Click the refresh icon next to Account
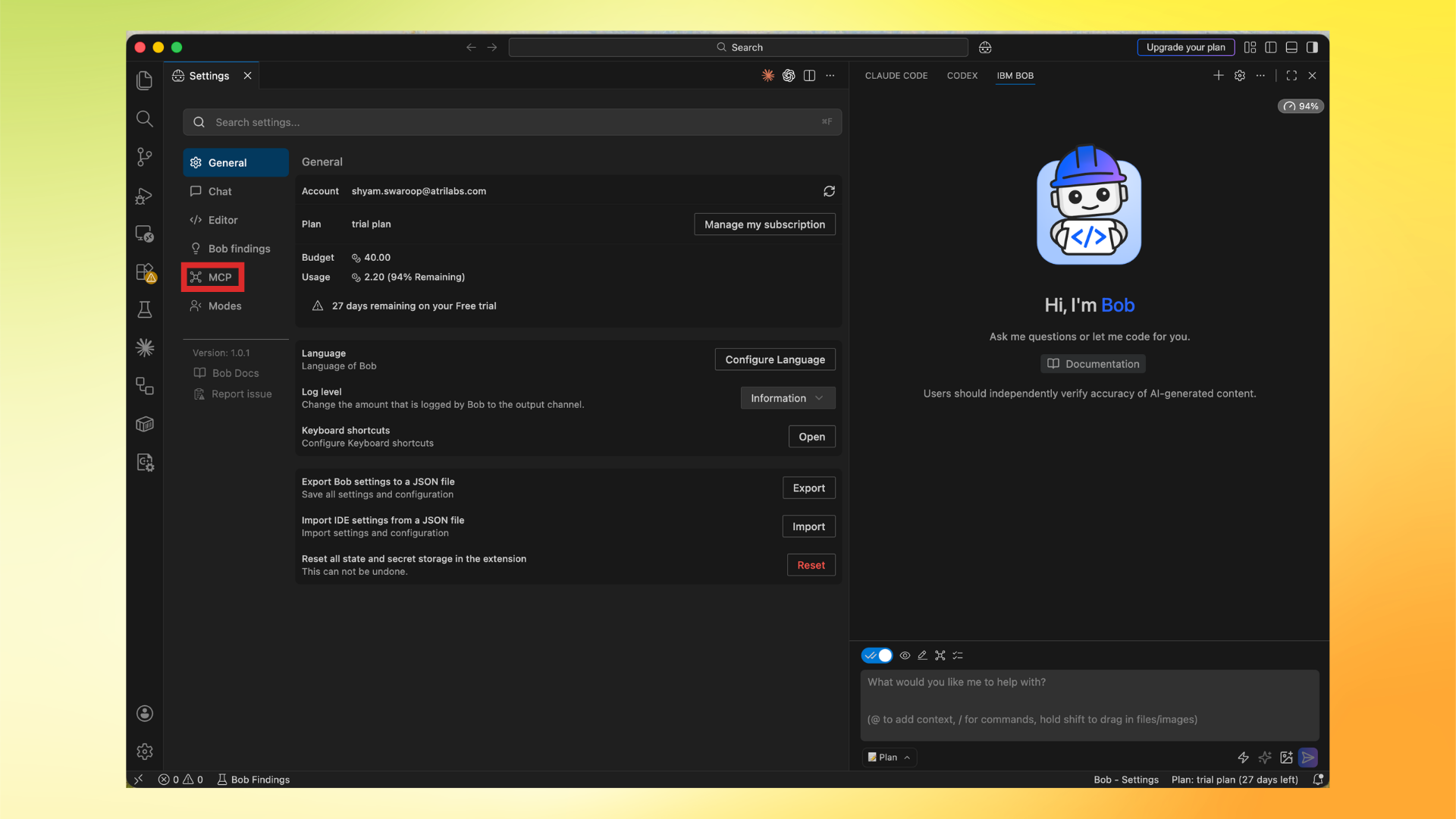 click(829, 191)
